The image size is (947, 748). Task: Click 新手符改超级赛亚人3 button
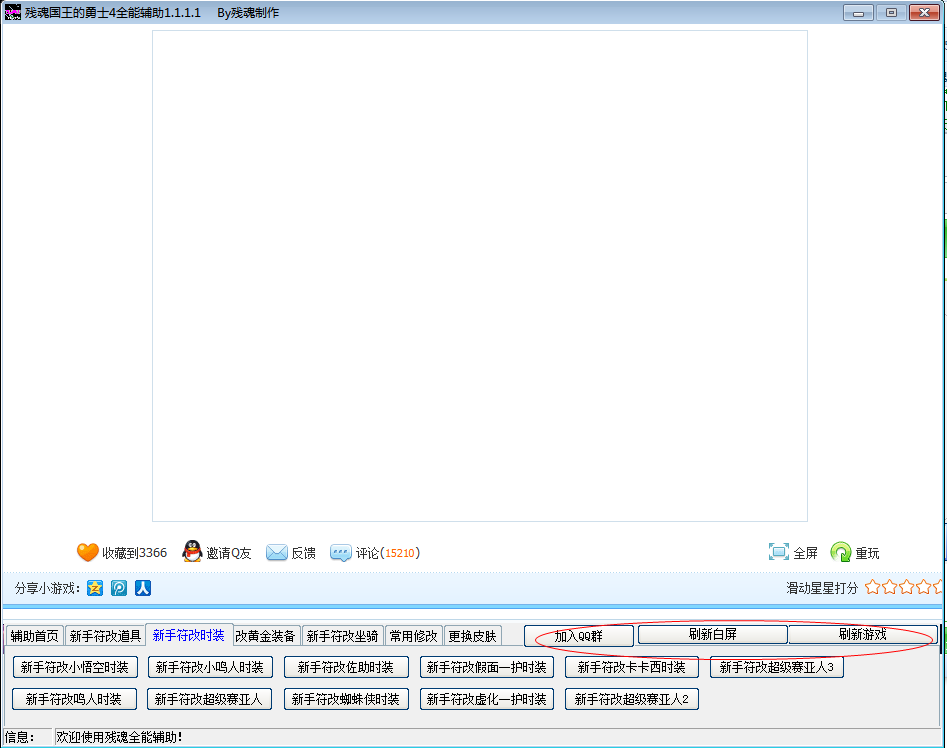tap(777, 667)
